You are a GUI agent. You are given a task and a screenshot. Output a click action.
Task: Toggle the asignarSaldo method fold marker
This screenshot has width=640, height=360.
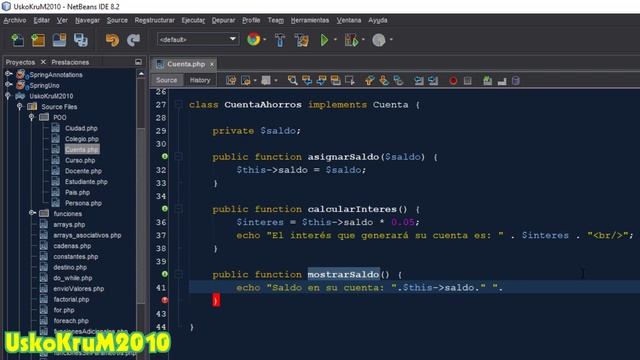click(178, 157)
